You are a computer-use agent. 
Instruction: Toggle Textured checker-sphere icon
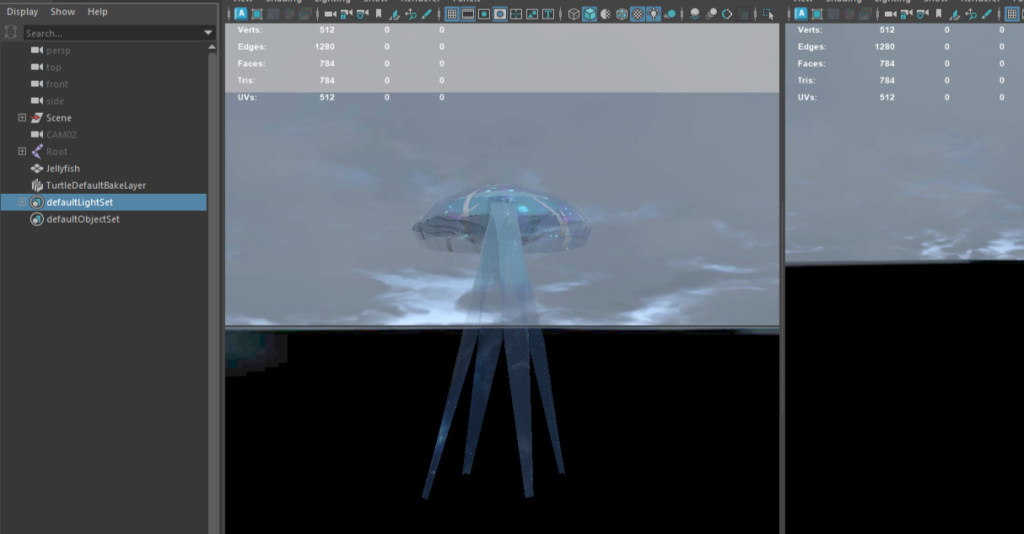[x=637, y=14]
